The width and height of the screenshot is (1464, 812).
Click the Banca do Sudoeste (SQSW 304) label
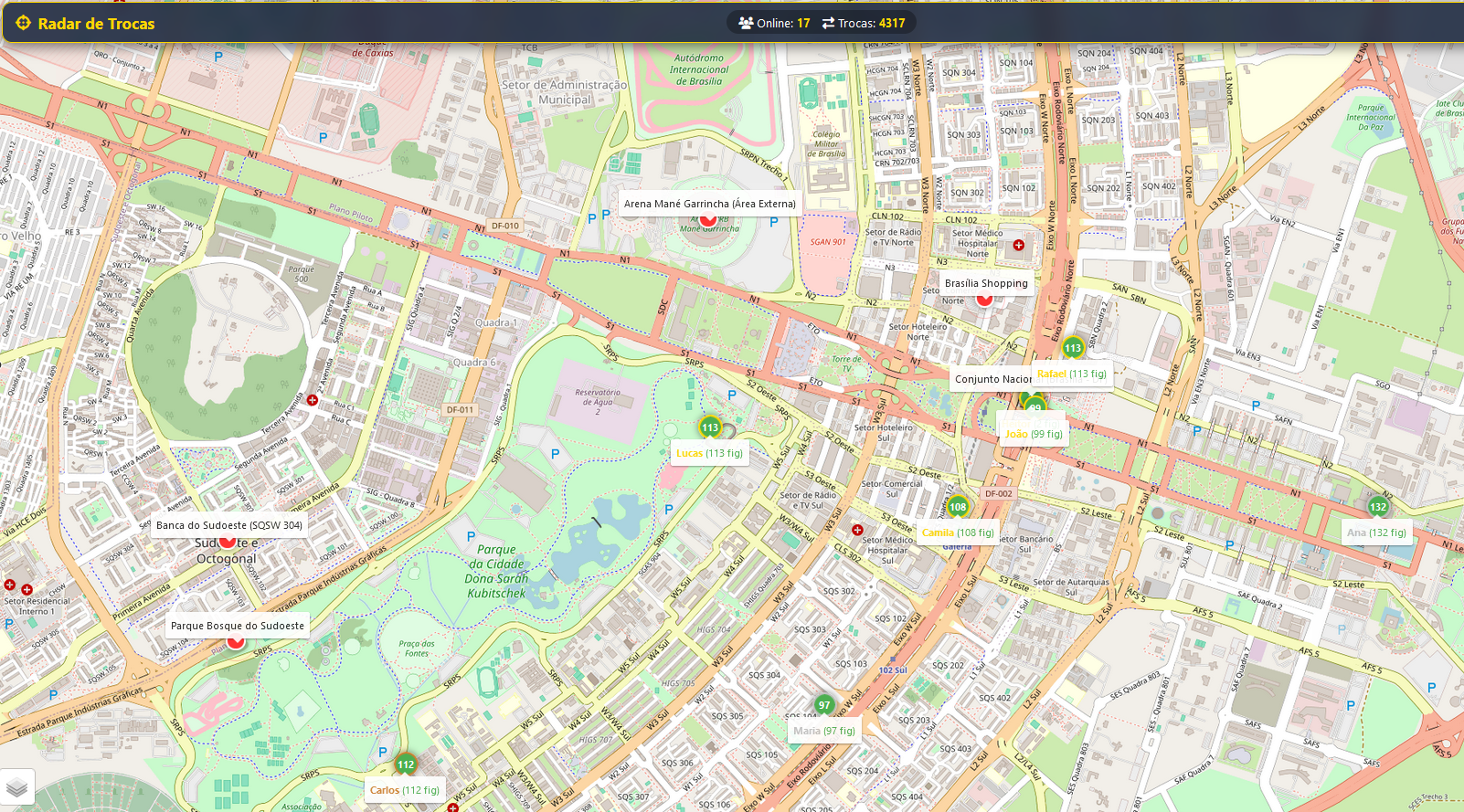click(229, 525)
